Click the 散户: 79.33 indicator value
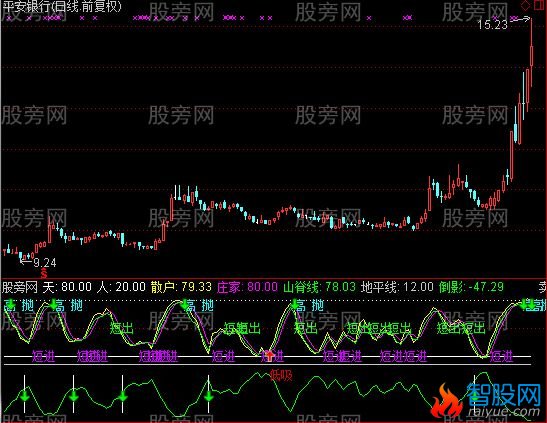This screenshot has width=547, height=423. coord(181,287)
